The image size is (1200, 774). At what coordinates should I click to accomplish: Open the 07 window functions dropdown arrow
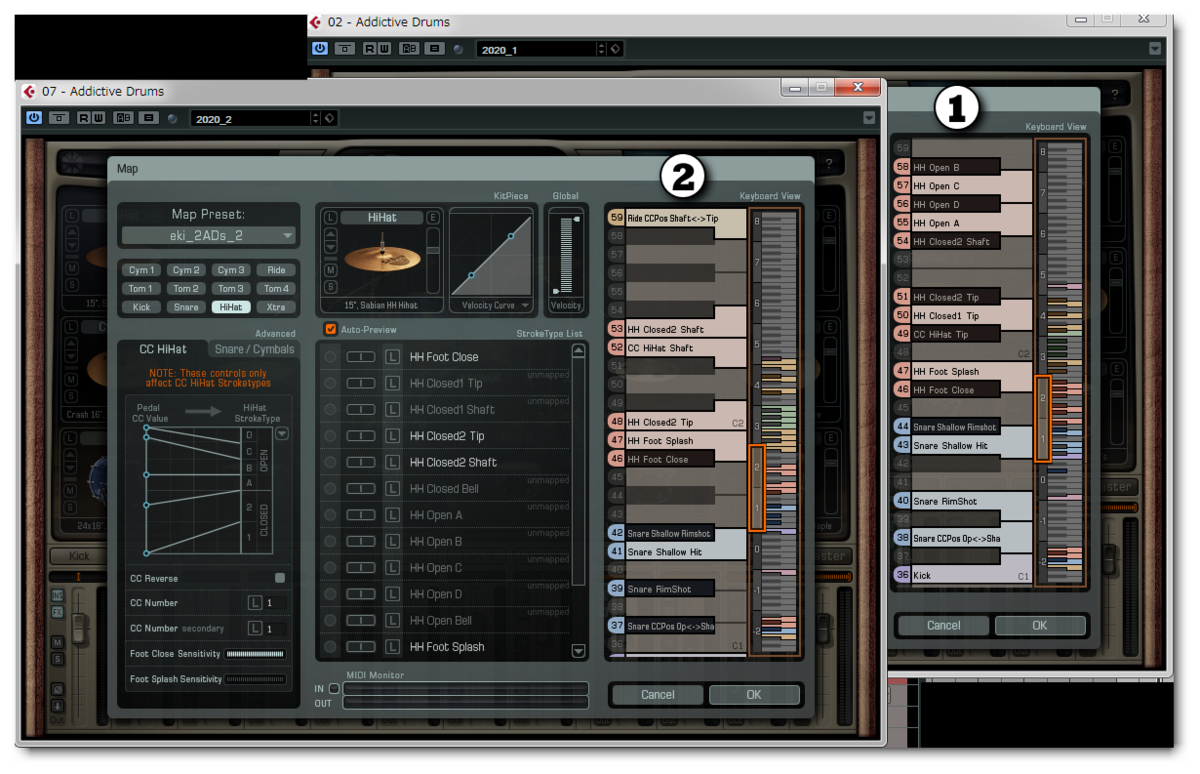869,118
